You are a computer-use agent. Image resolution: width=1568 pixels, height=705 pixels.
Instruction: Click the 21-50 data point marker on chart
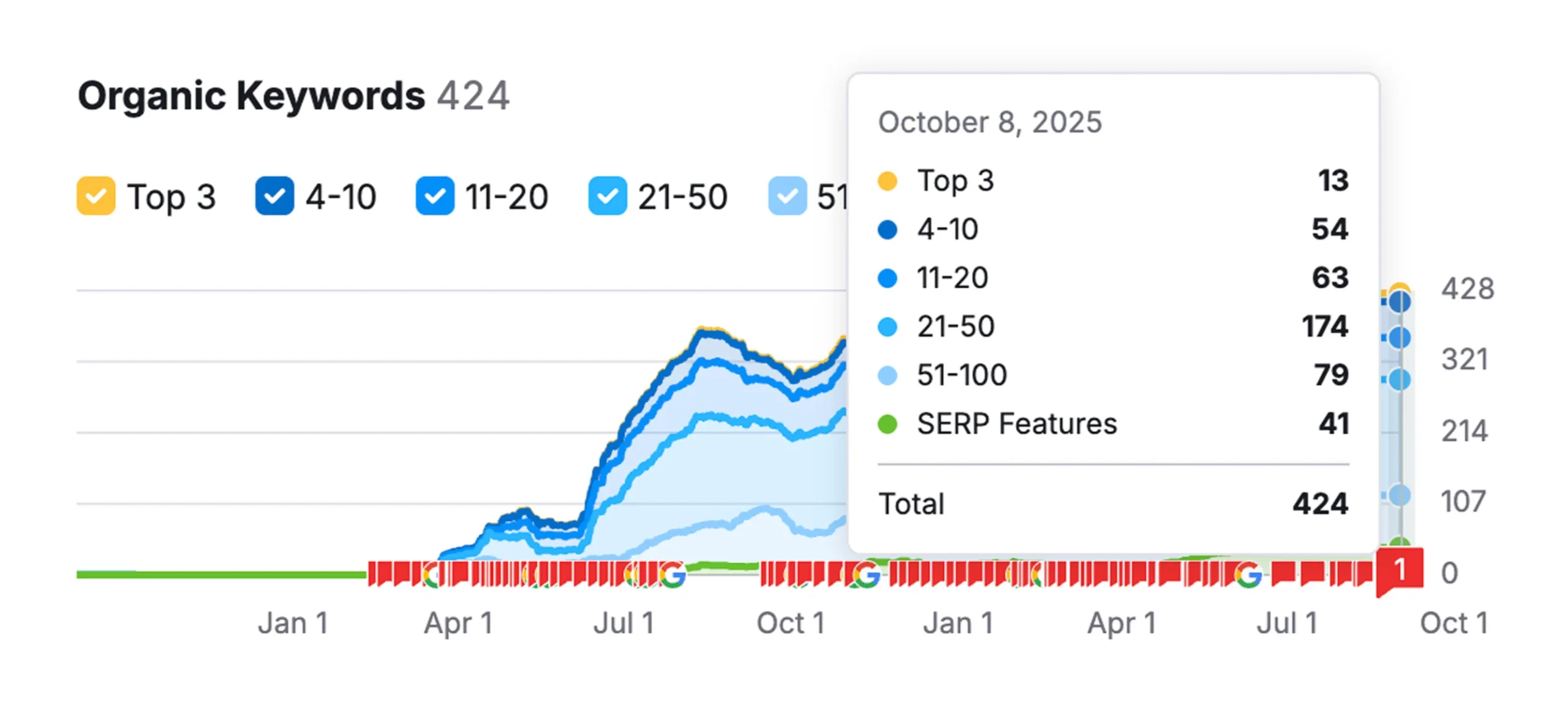click(x=1399, y=380)
